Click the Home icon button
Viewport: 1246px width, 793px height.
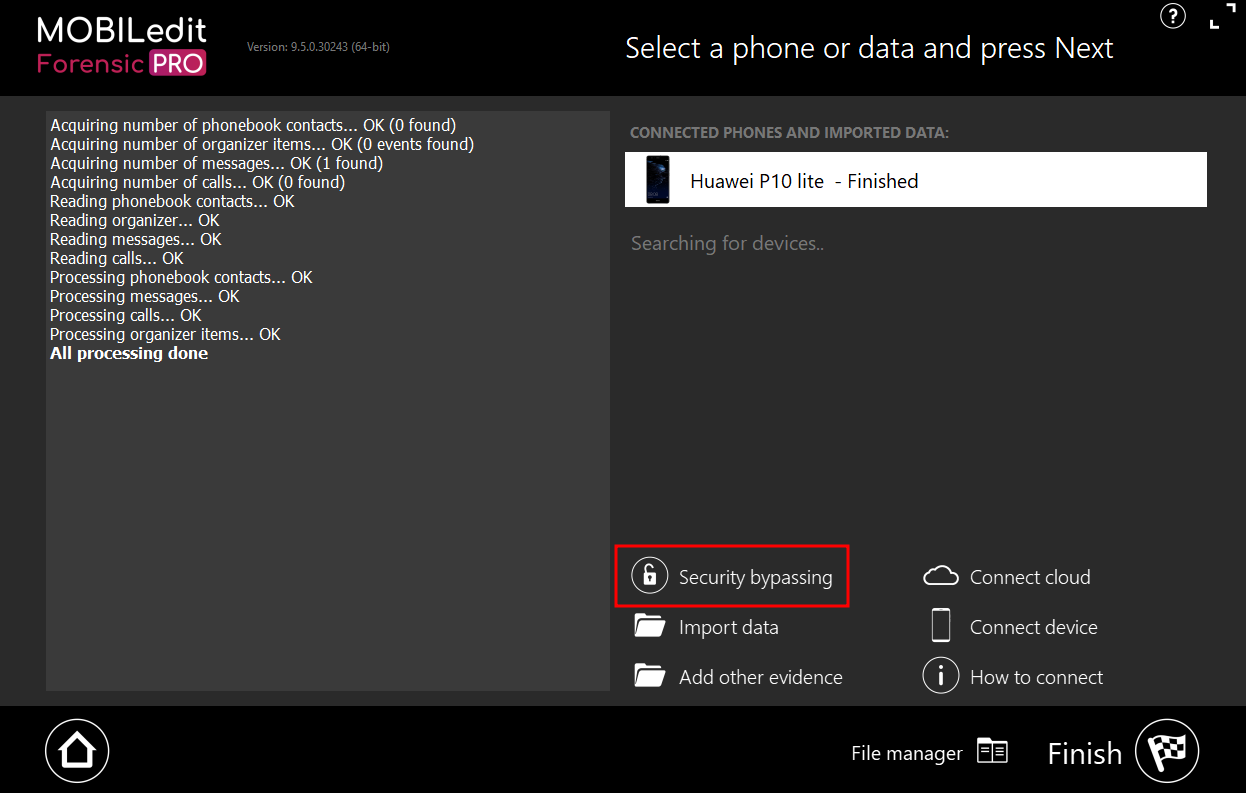tap(77, 750)
